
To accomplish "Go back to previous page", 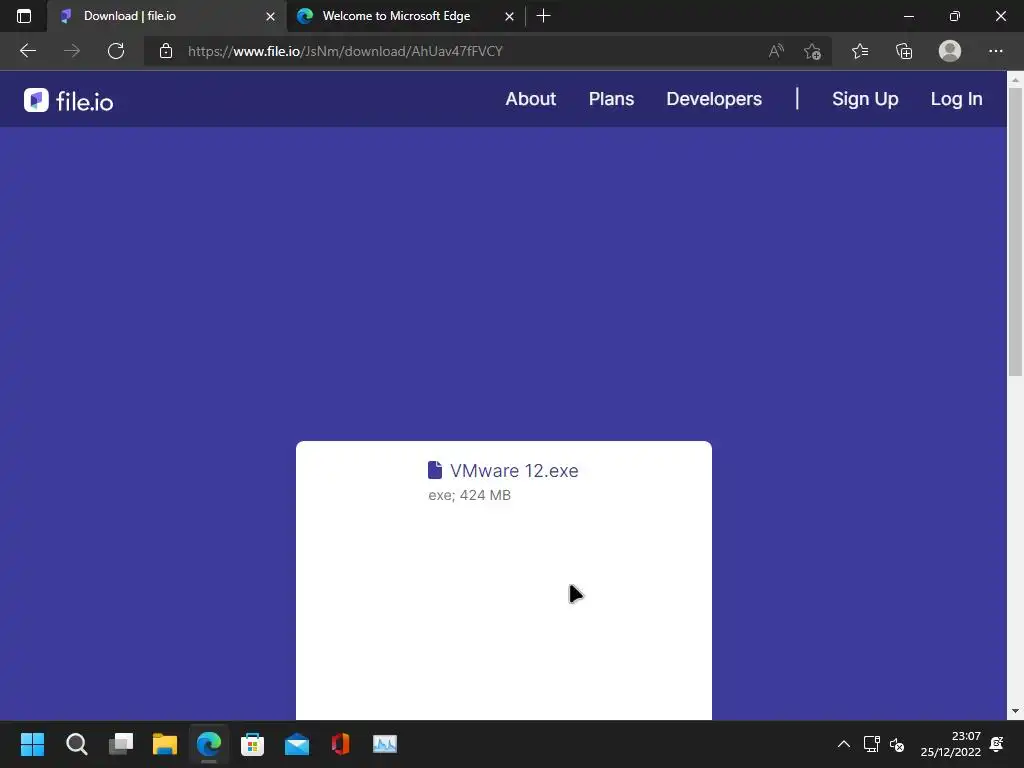I will 27,51.
